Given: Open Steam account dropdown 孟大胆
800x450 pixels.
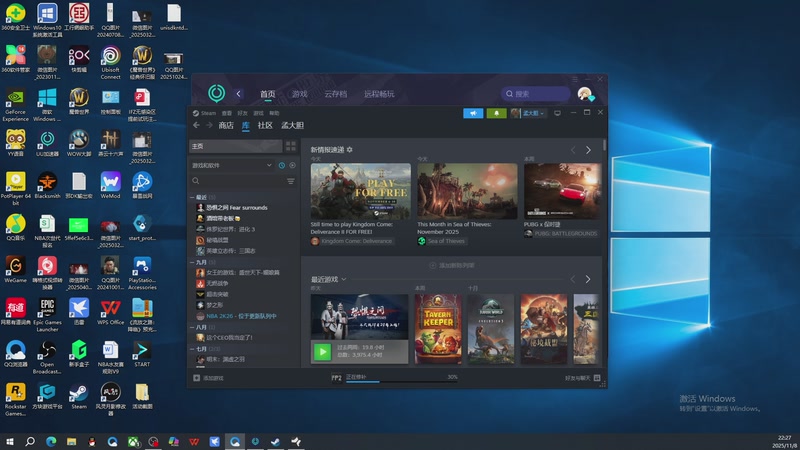Looking at the screenshot, I should point(528,113).
